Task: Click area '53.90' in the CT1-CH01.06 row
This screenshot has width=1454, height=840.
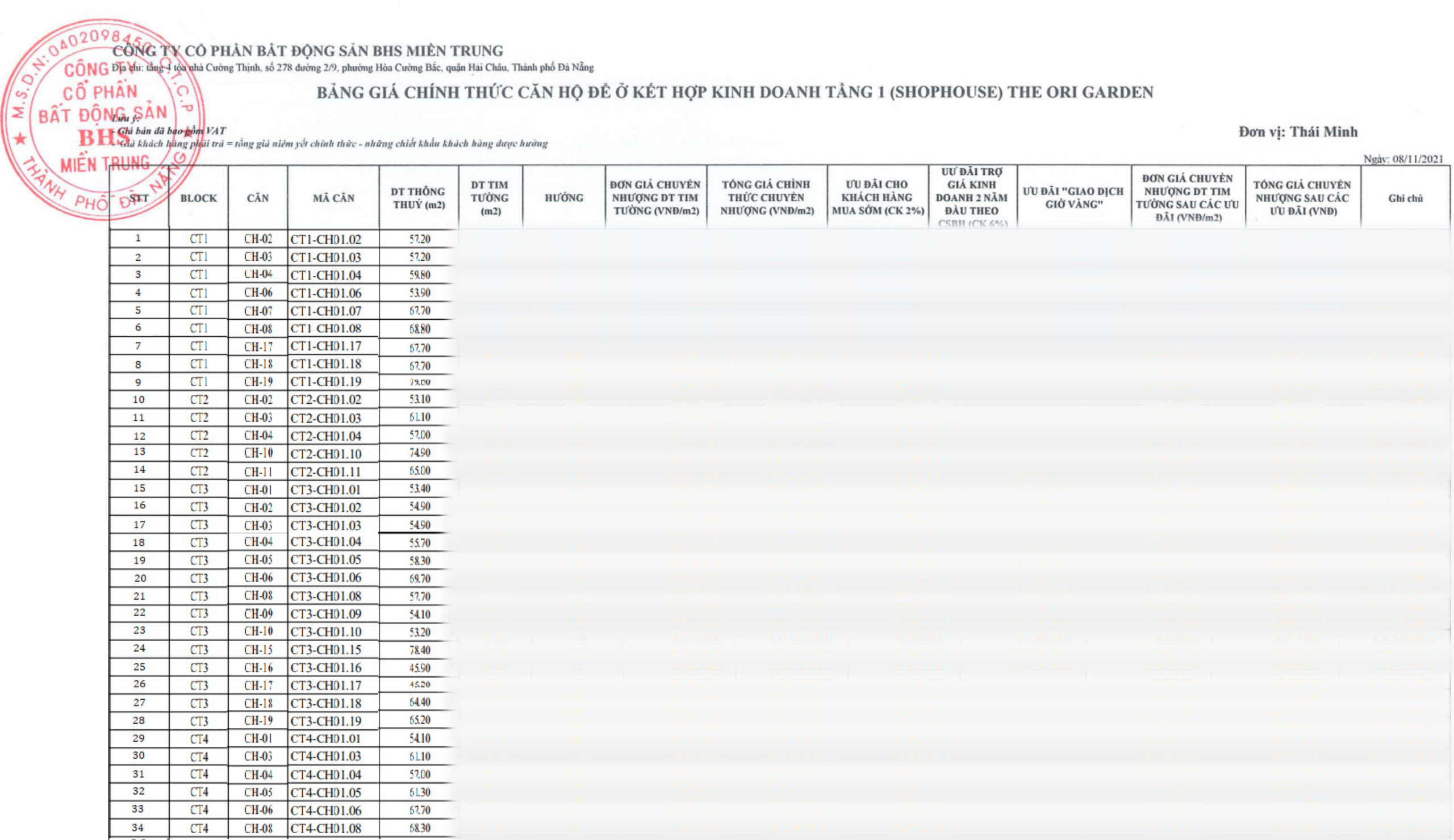Action: (420, 293)
